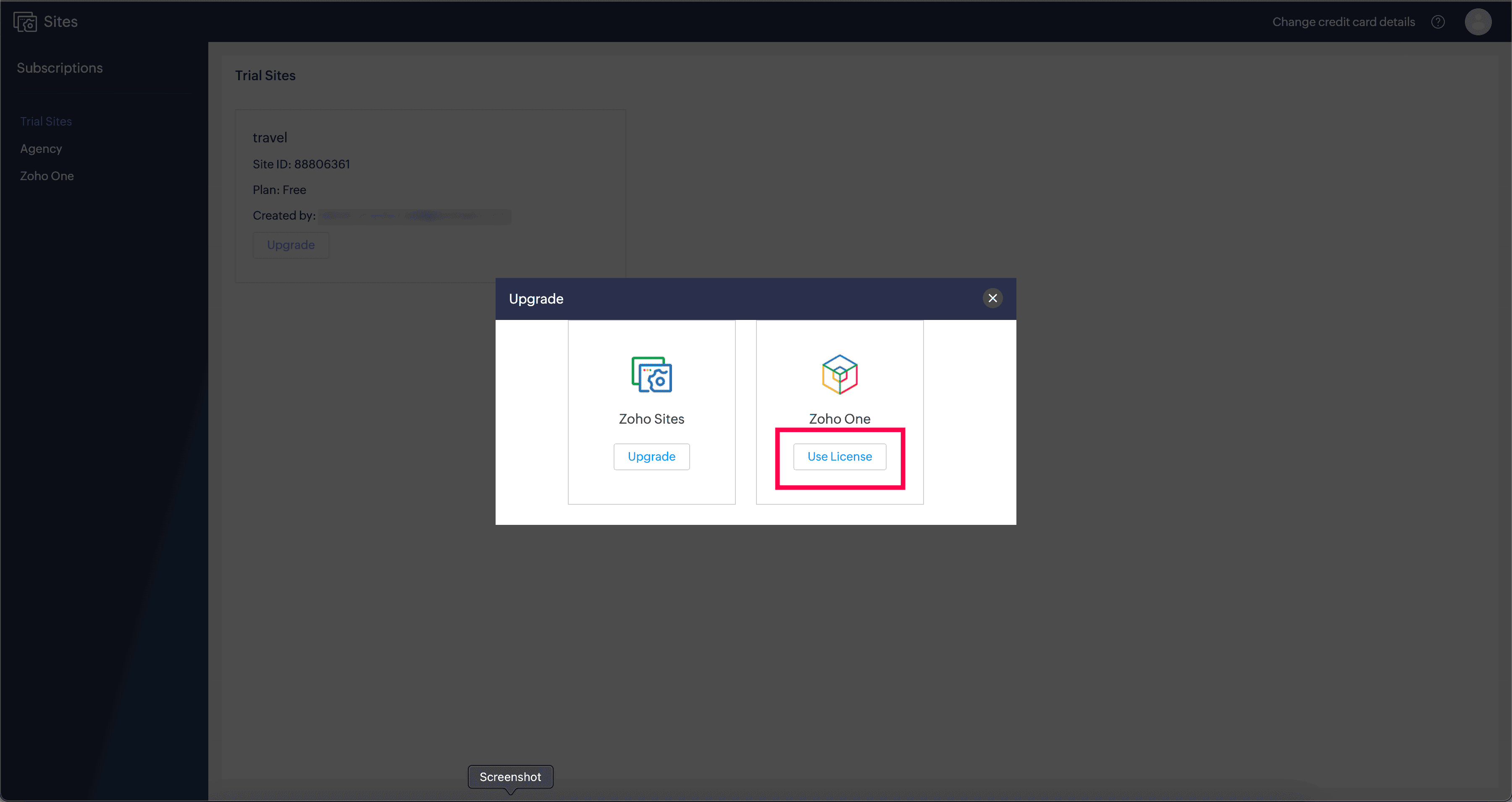Click Change credit card details link
Screen dimensions: 1512x802
point(1343,22)
